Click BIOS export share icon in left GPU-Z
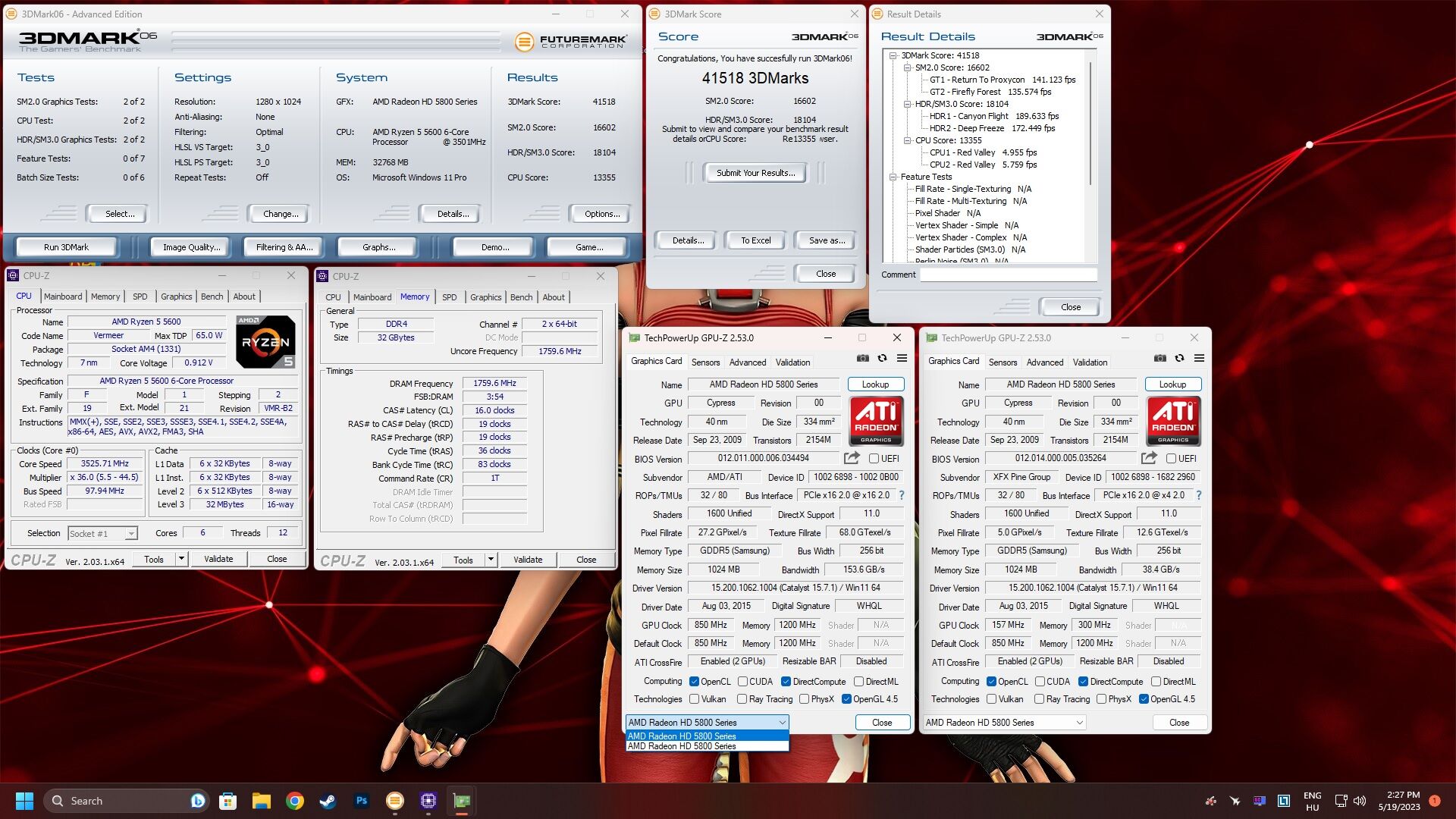Screen dimensions: 1456x819 [x=852, y=458]
